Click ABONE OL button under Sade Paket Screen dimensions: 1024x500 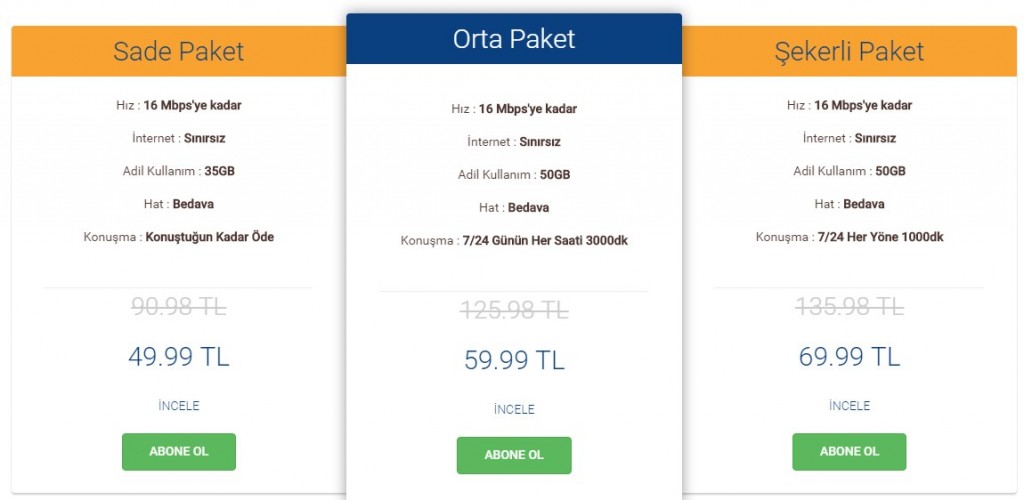(x=179, y=451)
